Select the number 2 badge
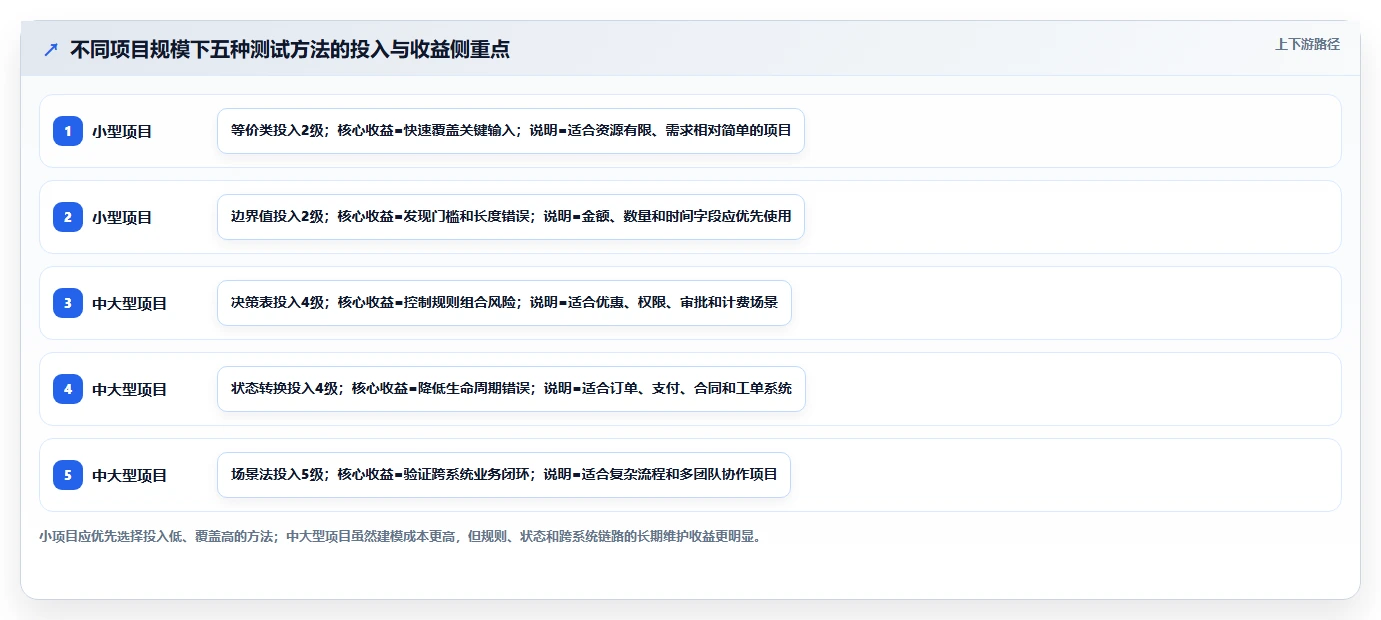This screenshot has width=1381, height=620. tap(68, 217)
